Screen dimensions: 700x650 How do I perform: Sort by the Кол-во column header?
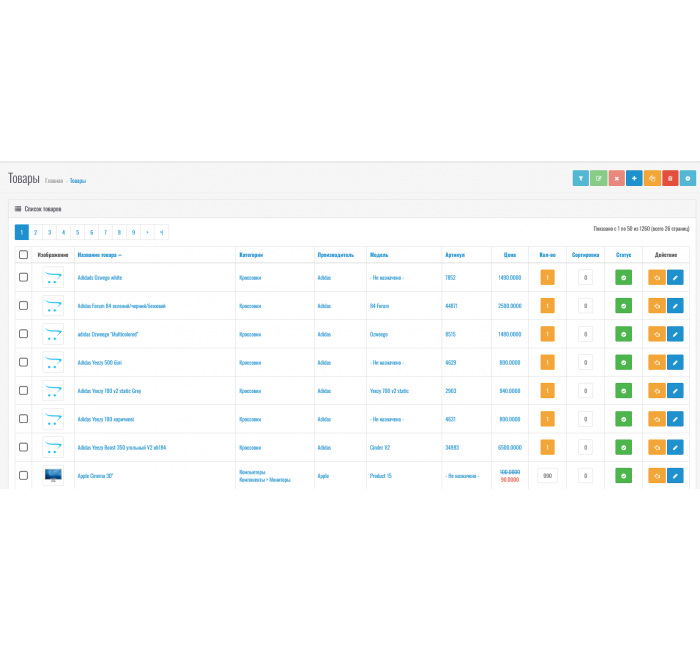pos(547,255)
